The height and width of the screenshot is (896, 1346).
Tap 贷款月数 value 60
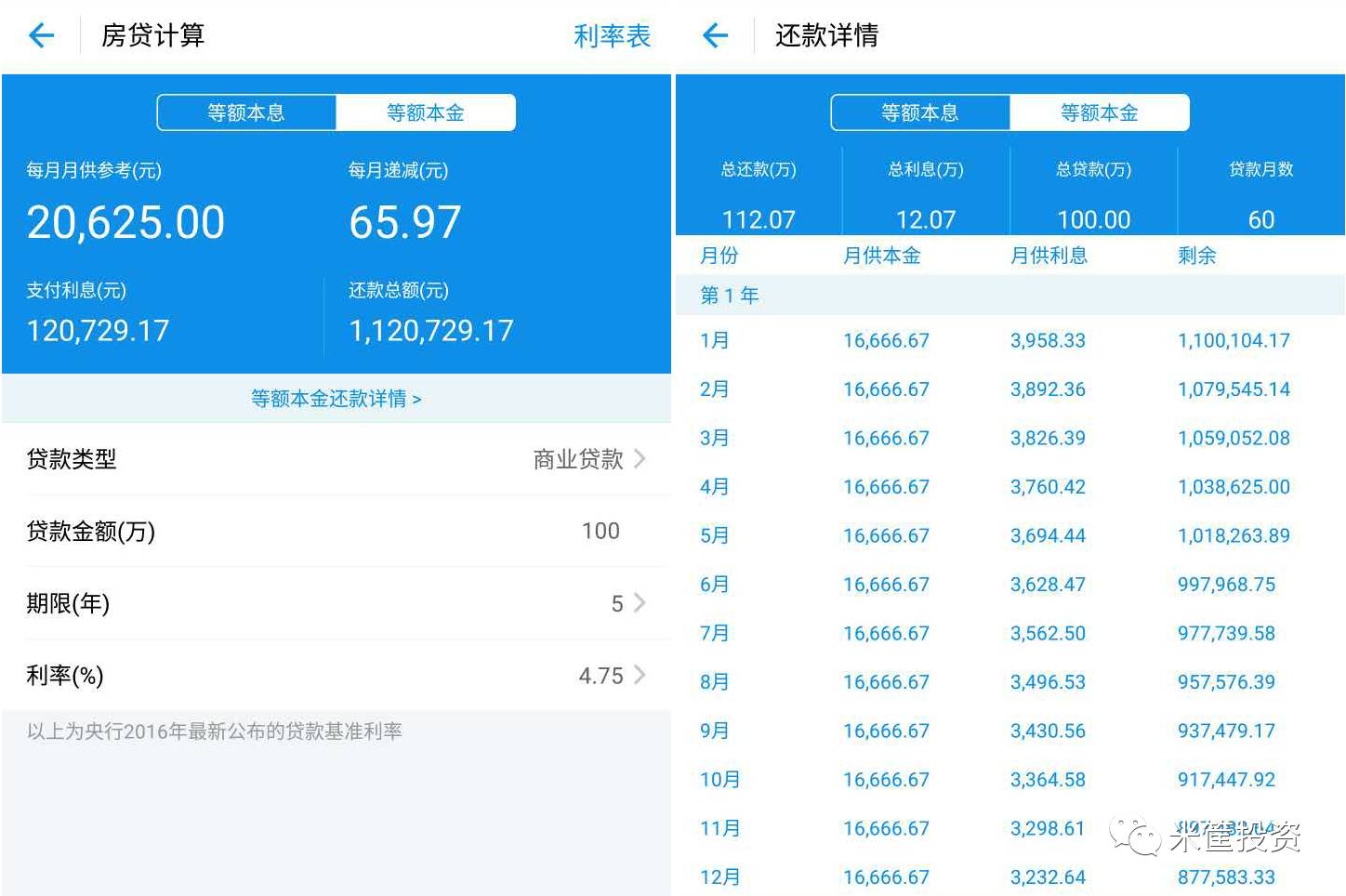point(1261,219)
